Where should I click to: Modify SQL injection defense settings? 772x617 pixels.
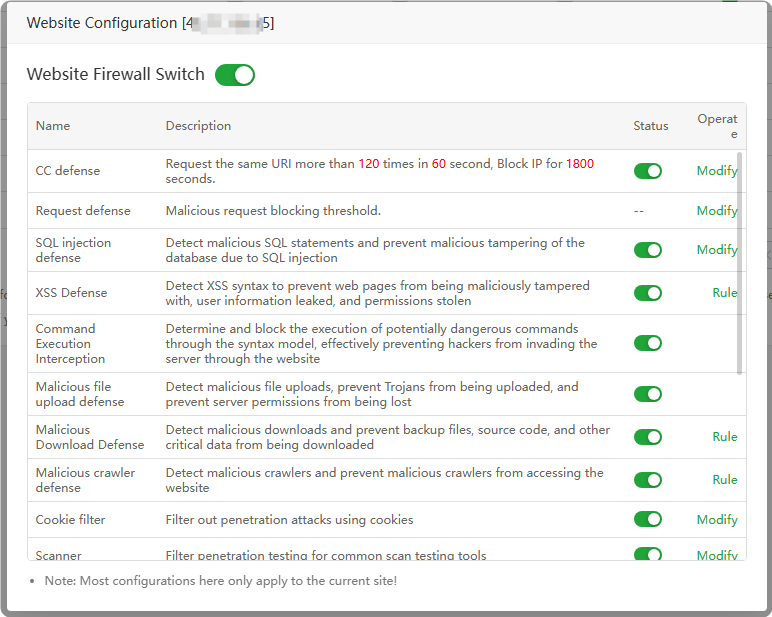[717, 250]
